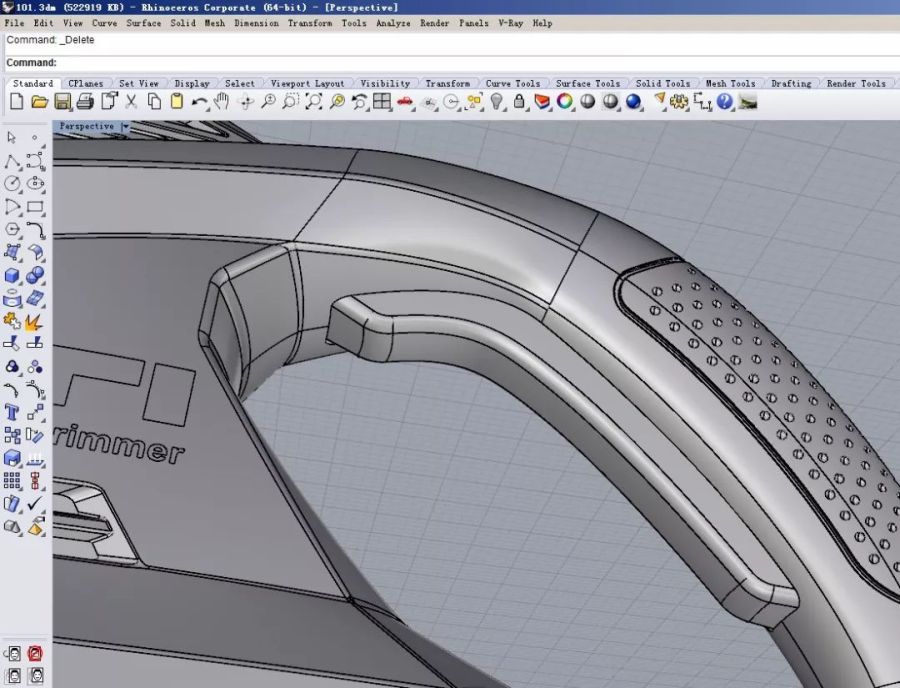
Task: Toggle the padlock lock objects icon
Action: (520, 101)
